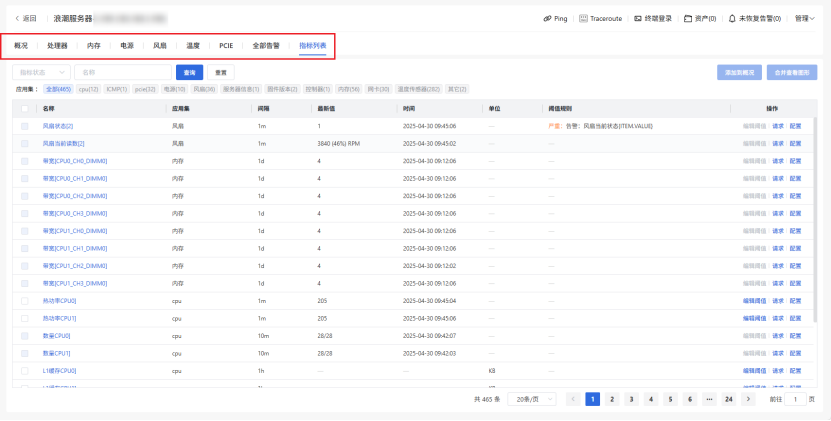Filter by 网卡(30) tag
The height and width of the screenshot is (421, 831).
click(x=378, y=89)
